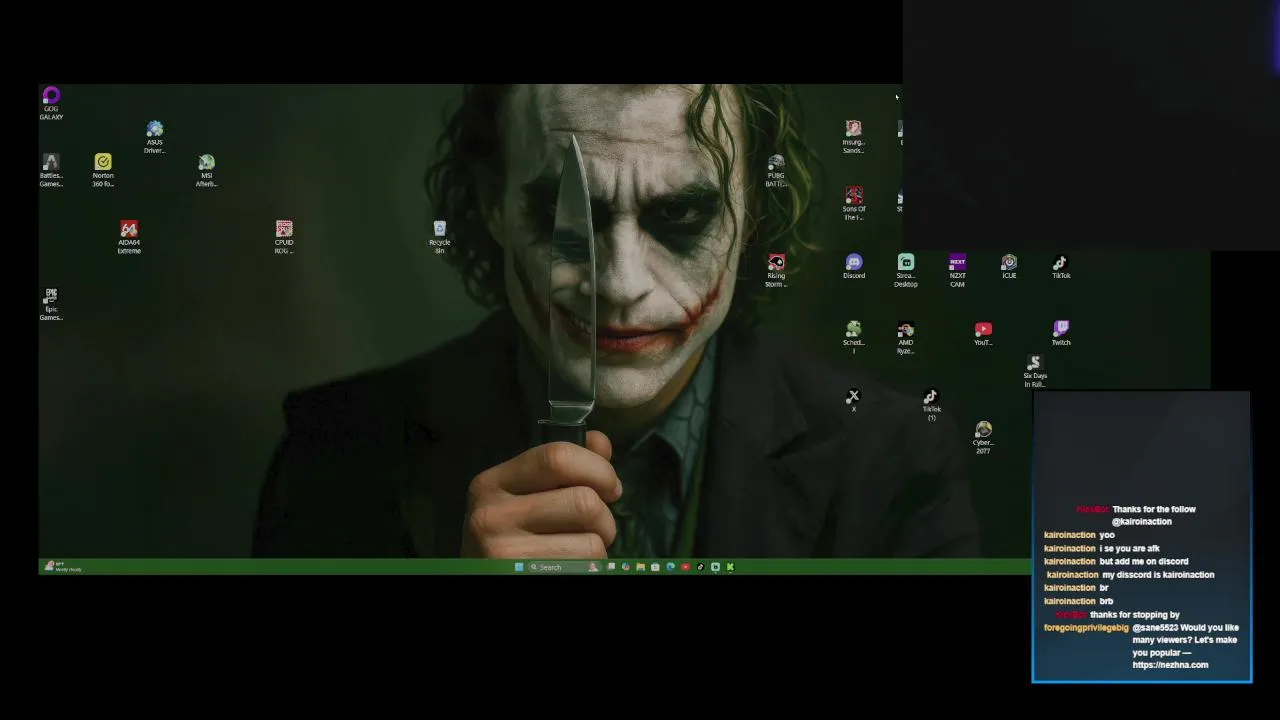This screenshot has height=720, width=1280.
Task: Open the Epic Games launcher icon
Action: coord(51,304)
